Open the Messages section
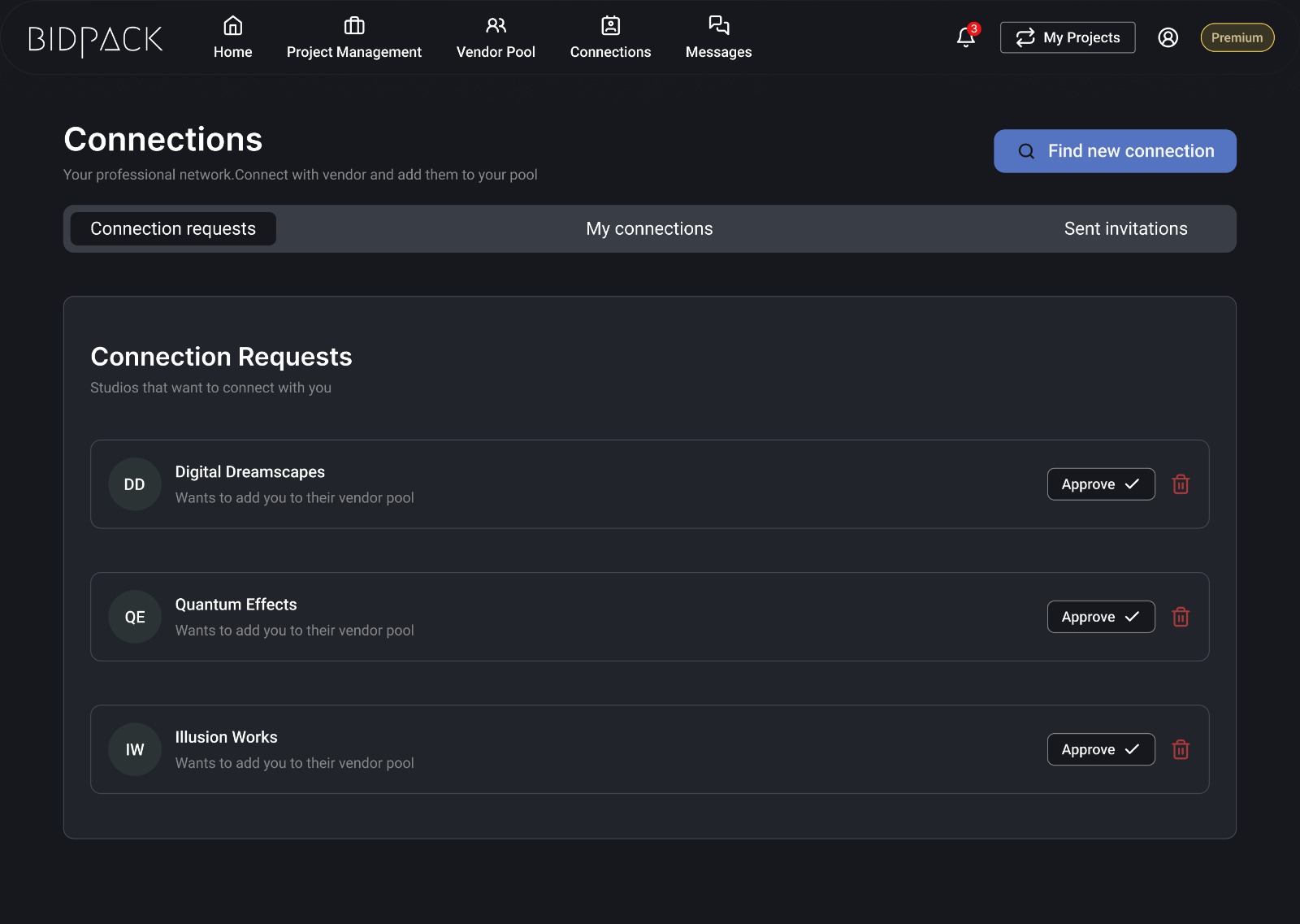This screenshot has height=924, width=1300. pos(718,38)
